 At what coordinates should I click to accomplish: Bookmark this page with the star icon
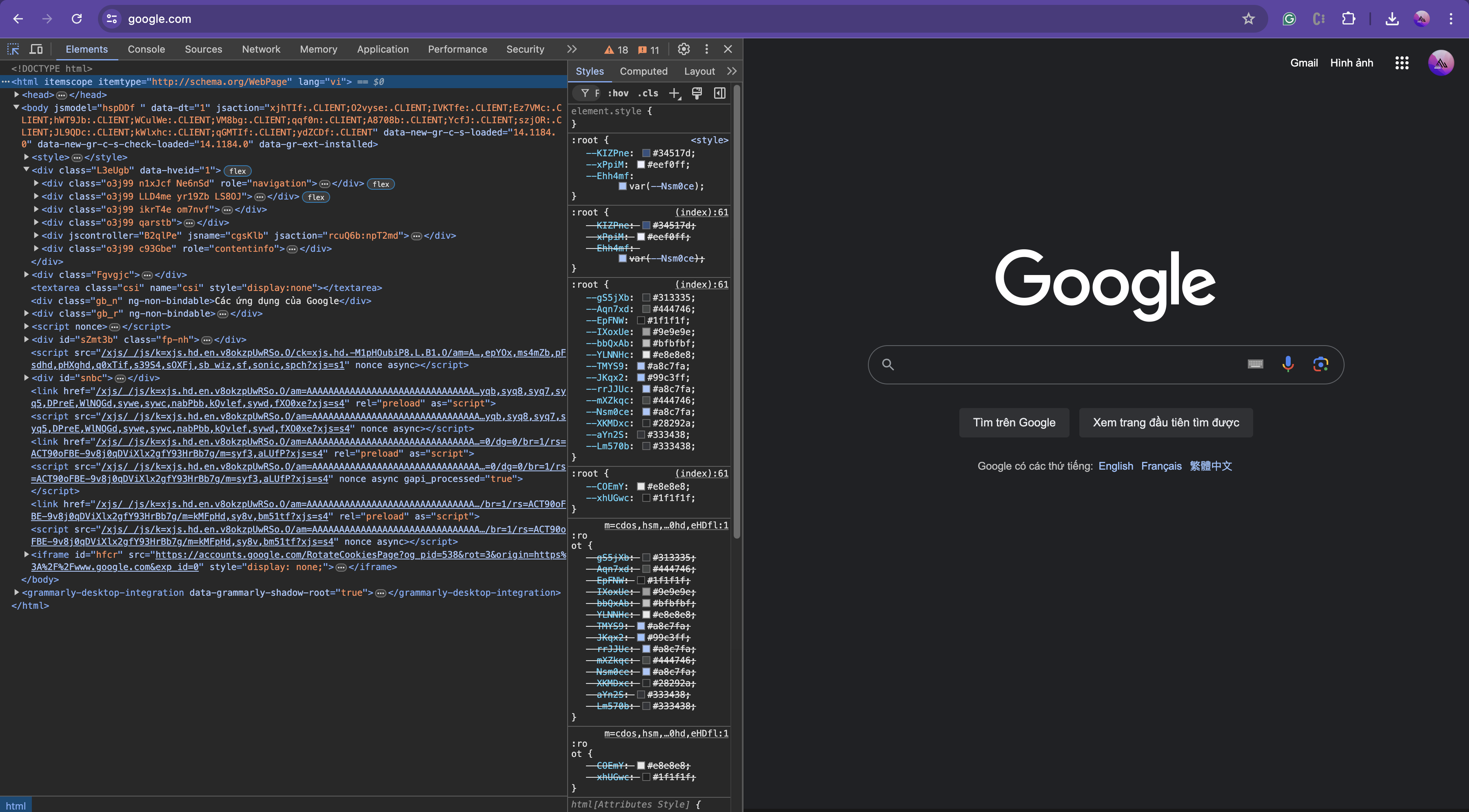coord(1248,19)
